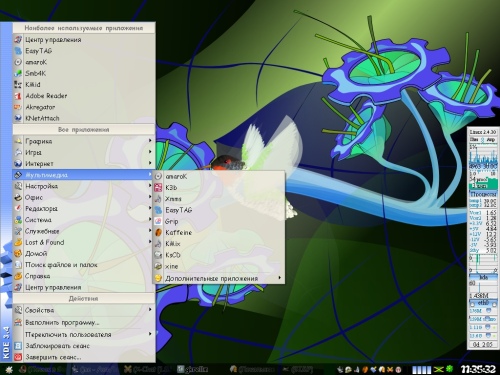This screenshot has height=375, width=500.
Task: Select the highlighted Мультимедиа menu entry
Action: 84,175
